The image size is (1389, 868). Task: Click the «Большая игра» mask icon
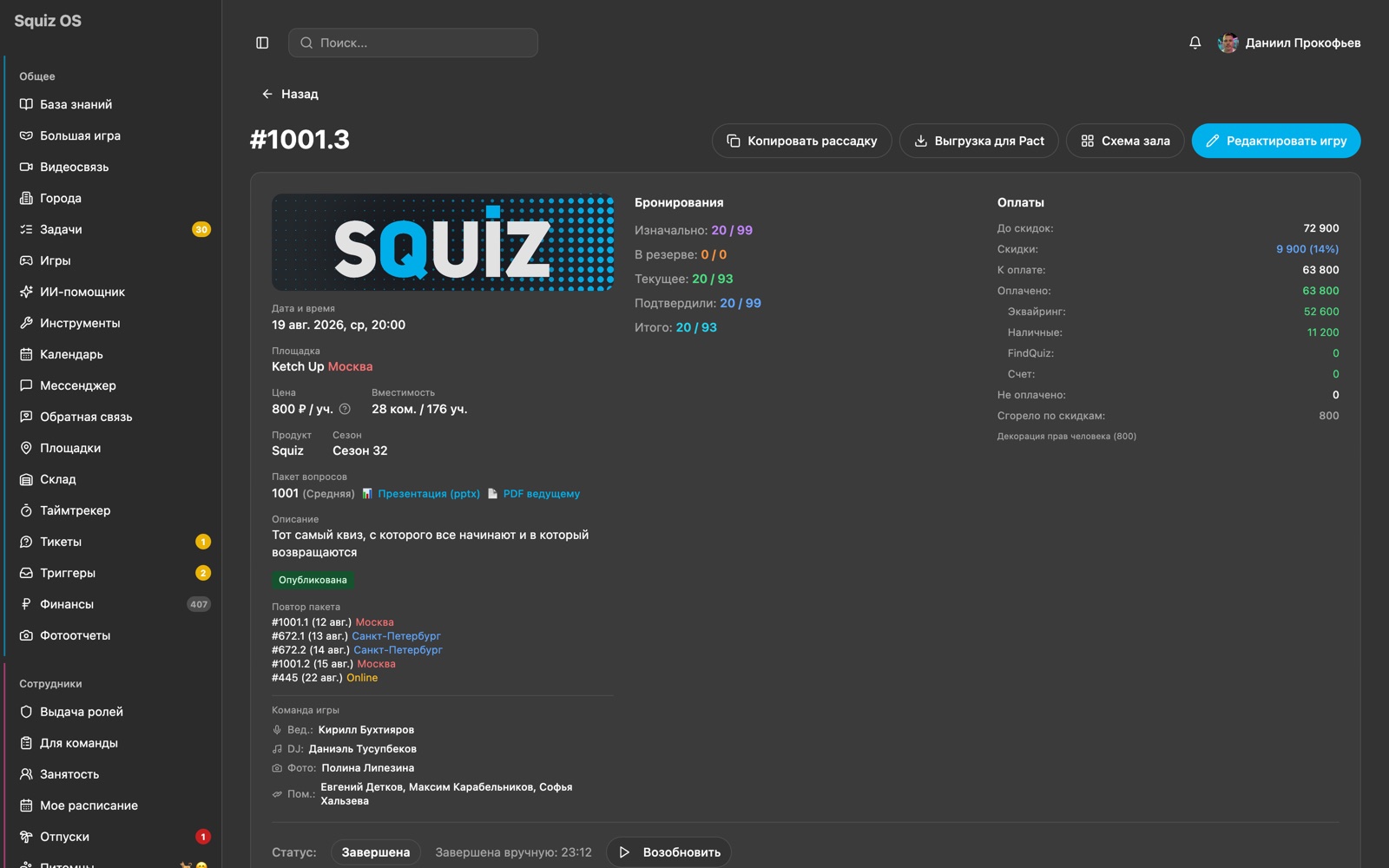pyautogui.click(x=26, y=135)
